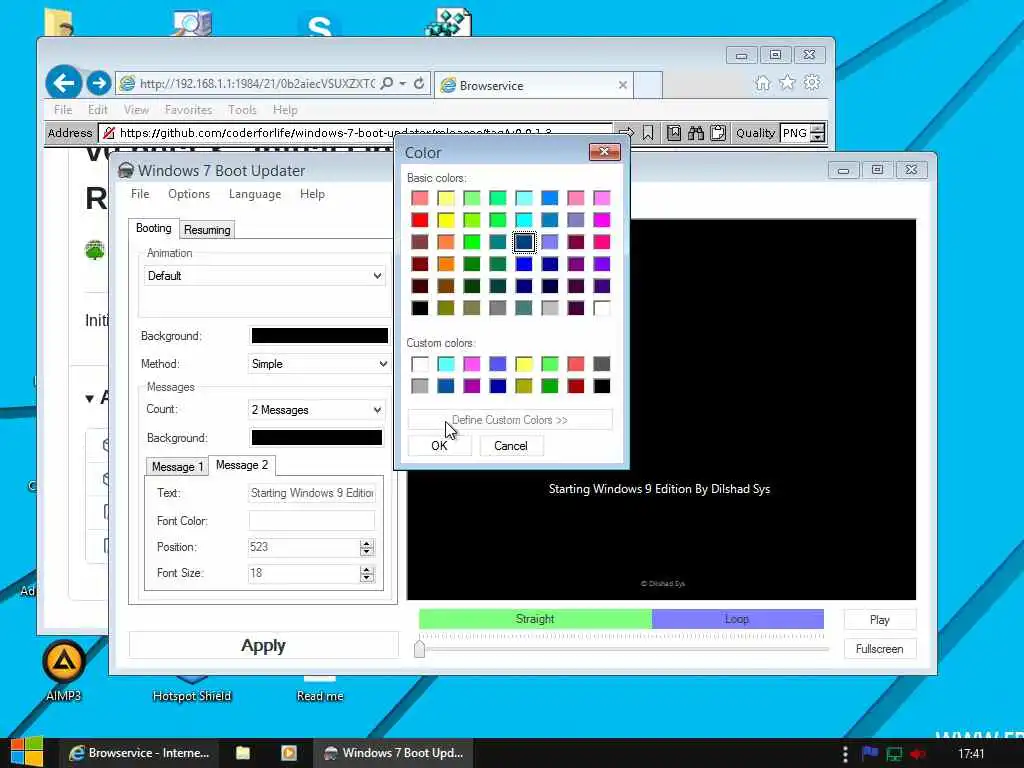Click the flag icon in system tray

869,754
